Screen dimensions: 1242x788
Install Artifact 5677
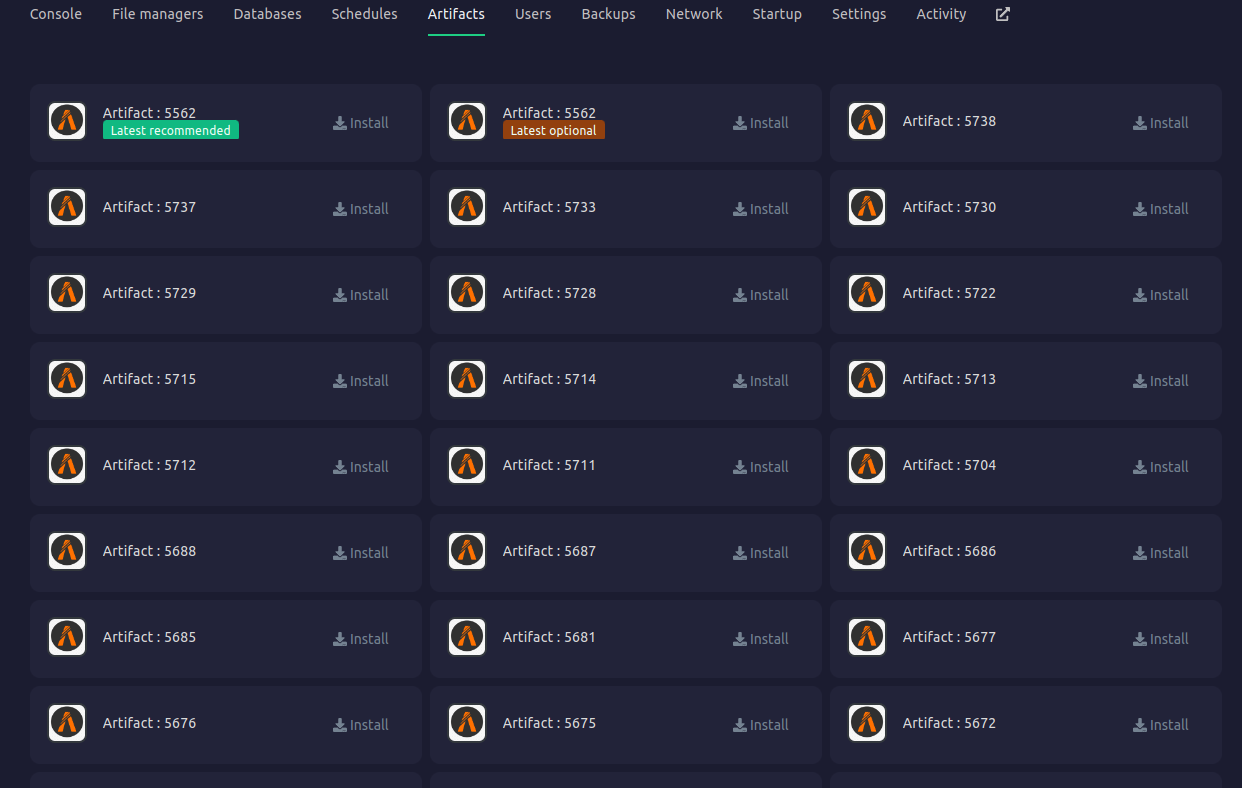[1161, 639]
